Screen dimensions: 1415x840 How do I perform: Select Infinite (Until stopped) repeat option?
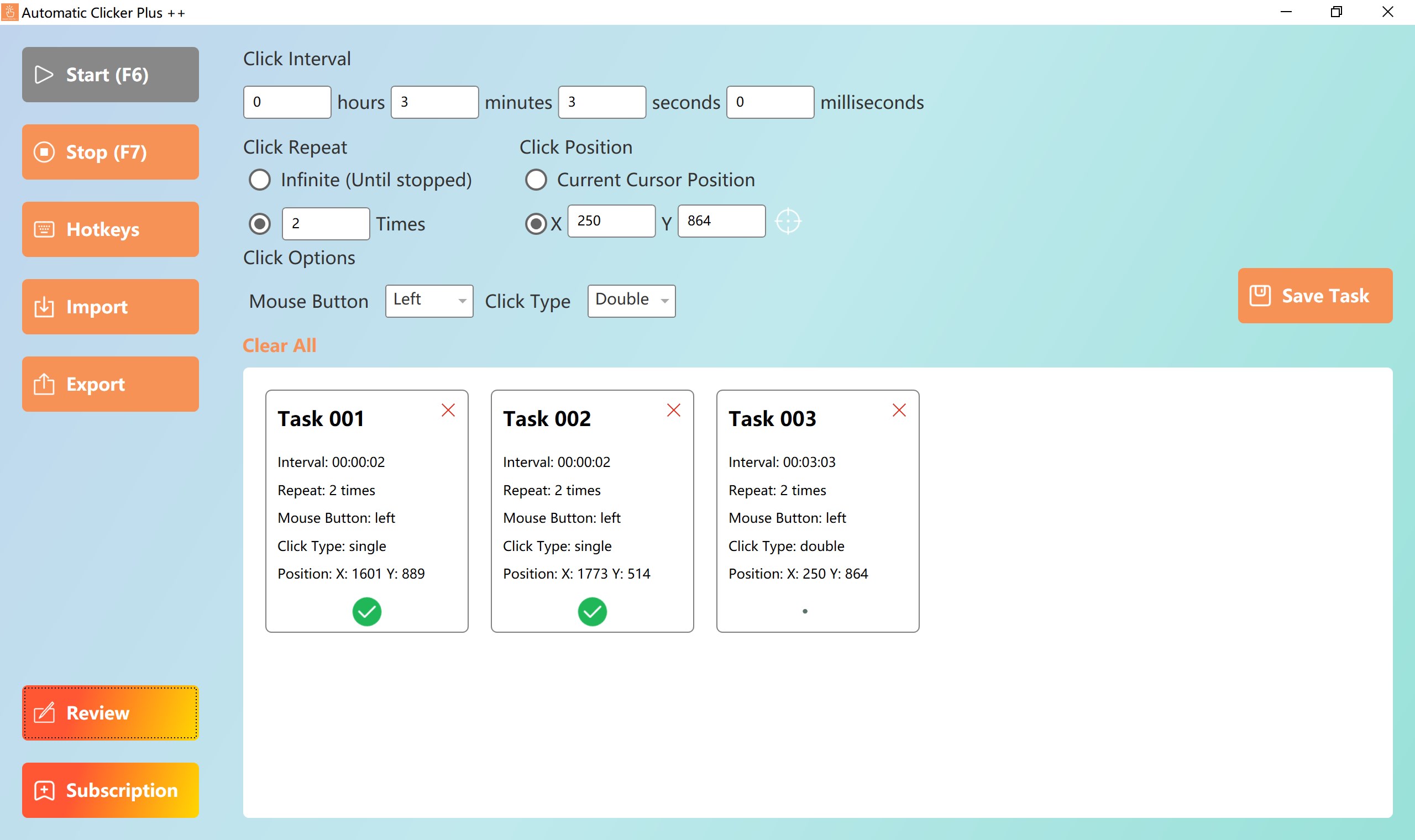tap(260, 180)
